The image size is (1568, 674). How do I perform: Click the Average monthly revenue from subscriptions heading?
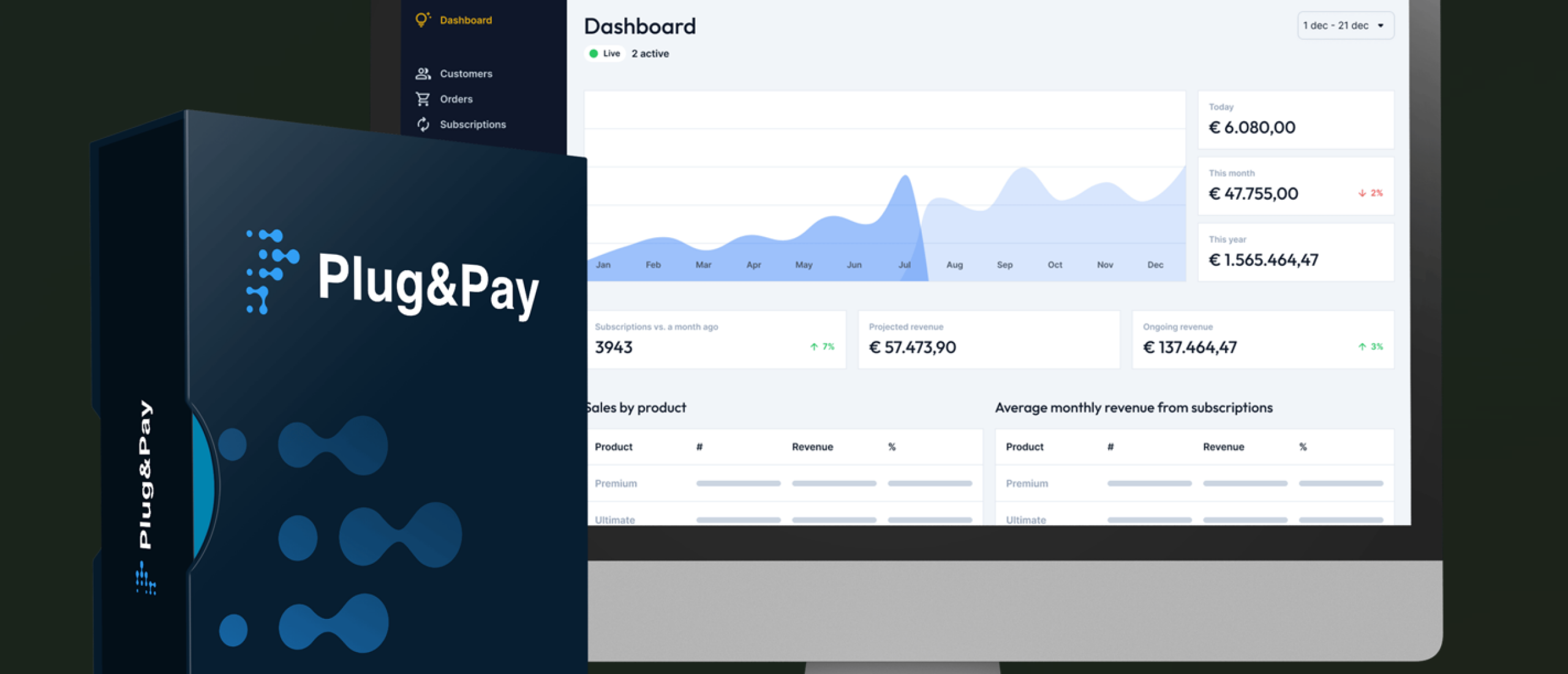click(1134, 407)
